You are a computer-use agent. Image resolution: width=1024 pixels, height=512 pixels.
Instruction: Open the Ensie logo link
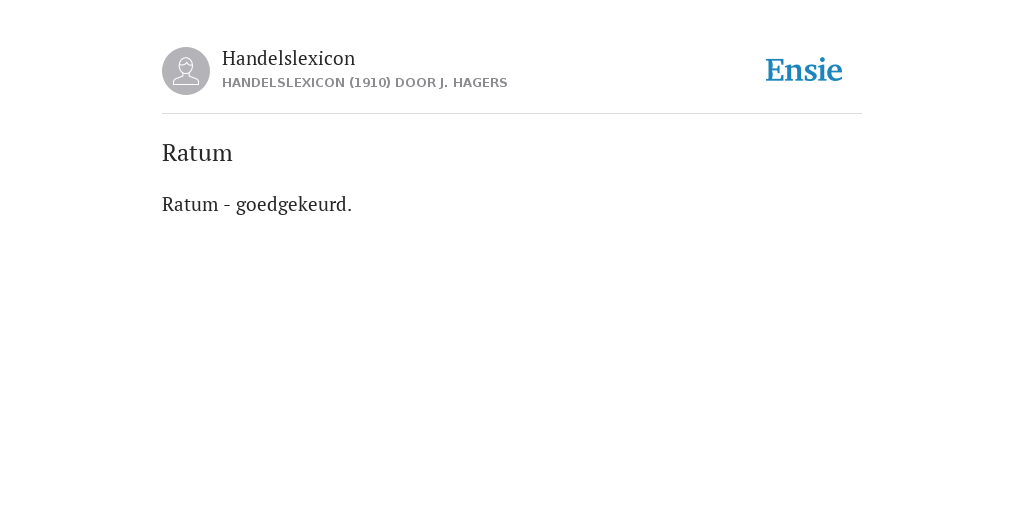[x=804, y=70]
